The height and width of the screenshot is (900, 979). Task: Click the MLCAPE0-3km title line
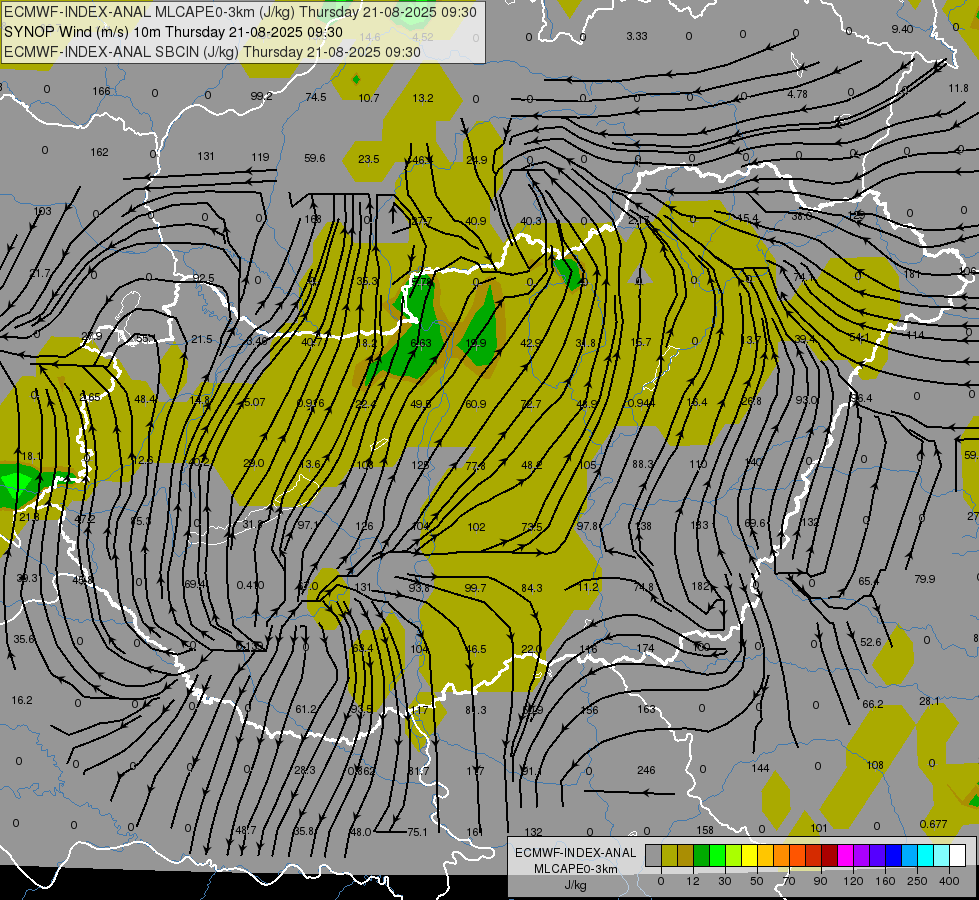coord(240,12)
